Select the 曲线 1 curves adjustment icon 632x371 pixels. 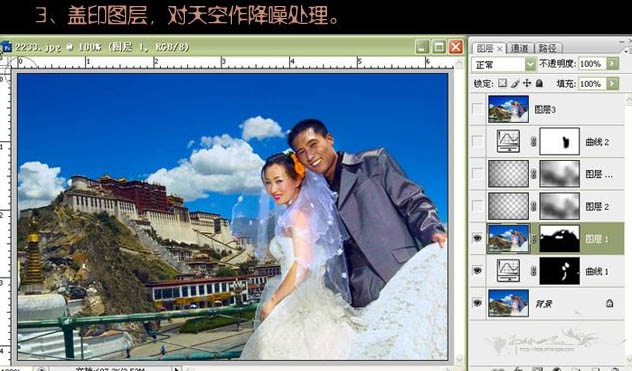pyautogui.click(x=508, y=271)
